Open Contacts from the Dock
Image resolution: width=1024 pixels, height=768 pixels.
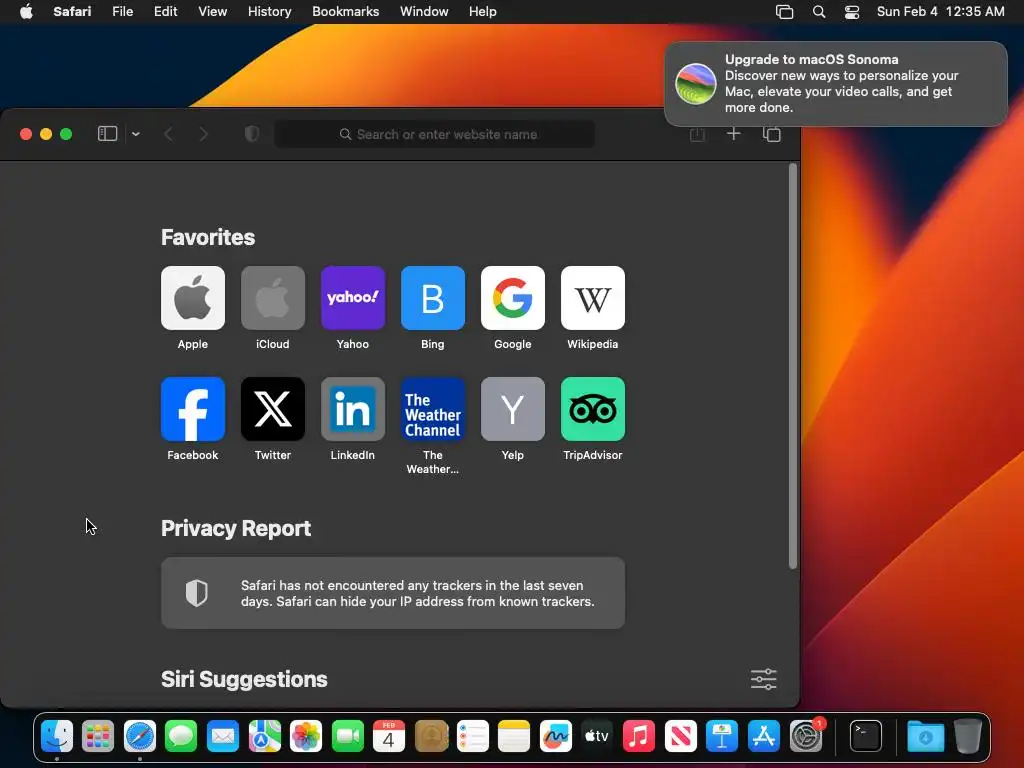tap(431, 737)
